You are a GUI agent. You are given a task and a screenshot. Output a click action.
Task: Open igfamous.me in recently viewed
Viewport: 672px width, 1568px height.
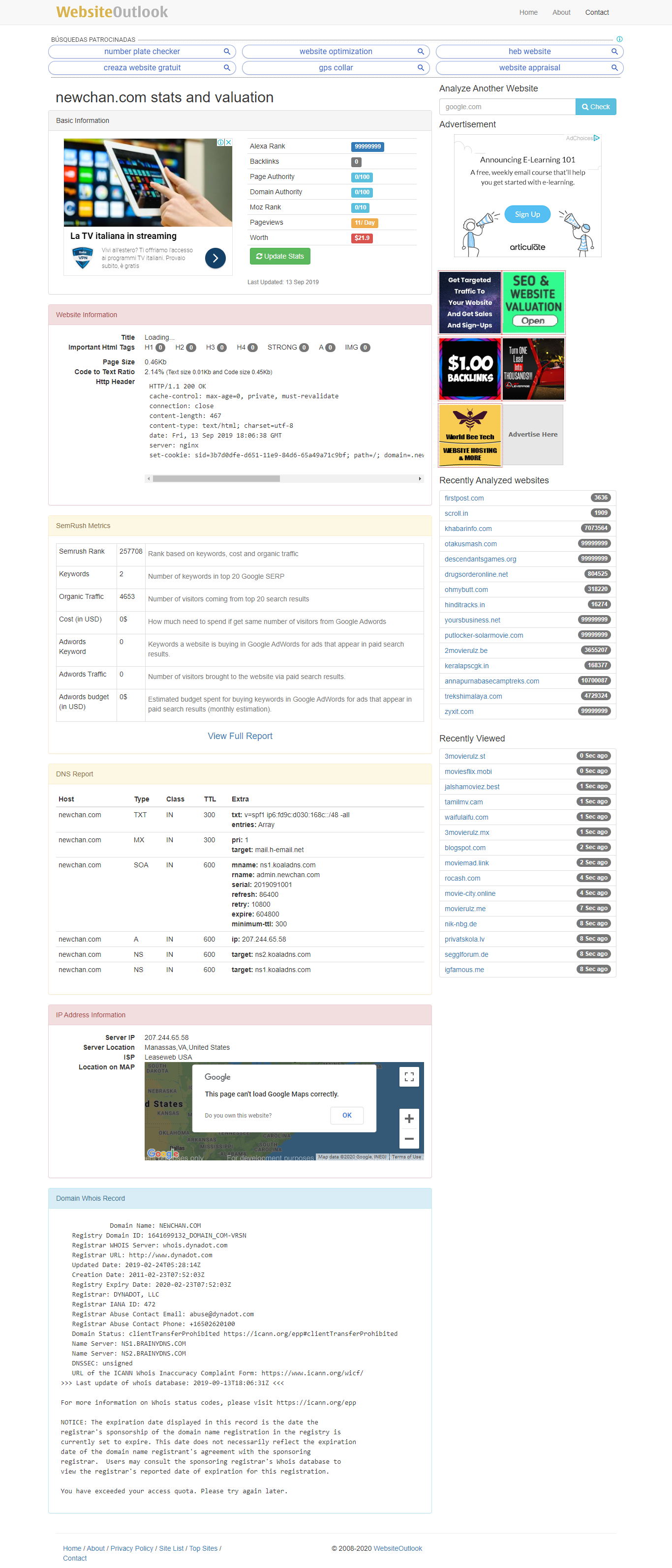(464, 969)
